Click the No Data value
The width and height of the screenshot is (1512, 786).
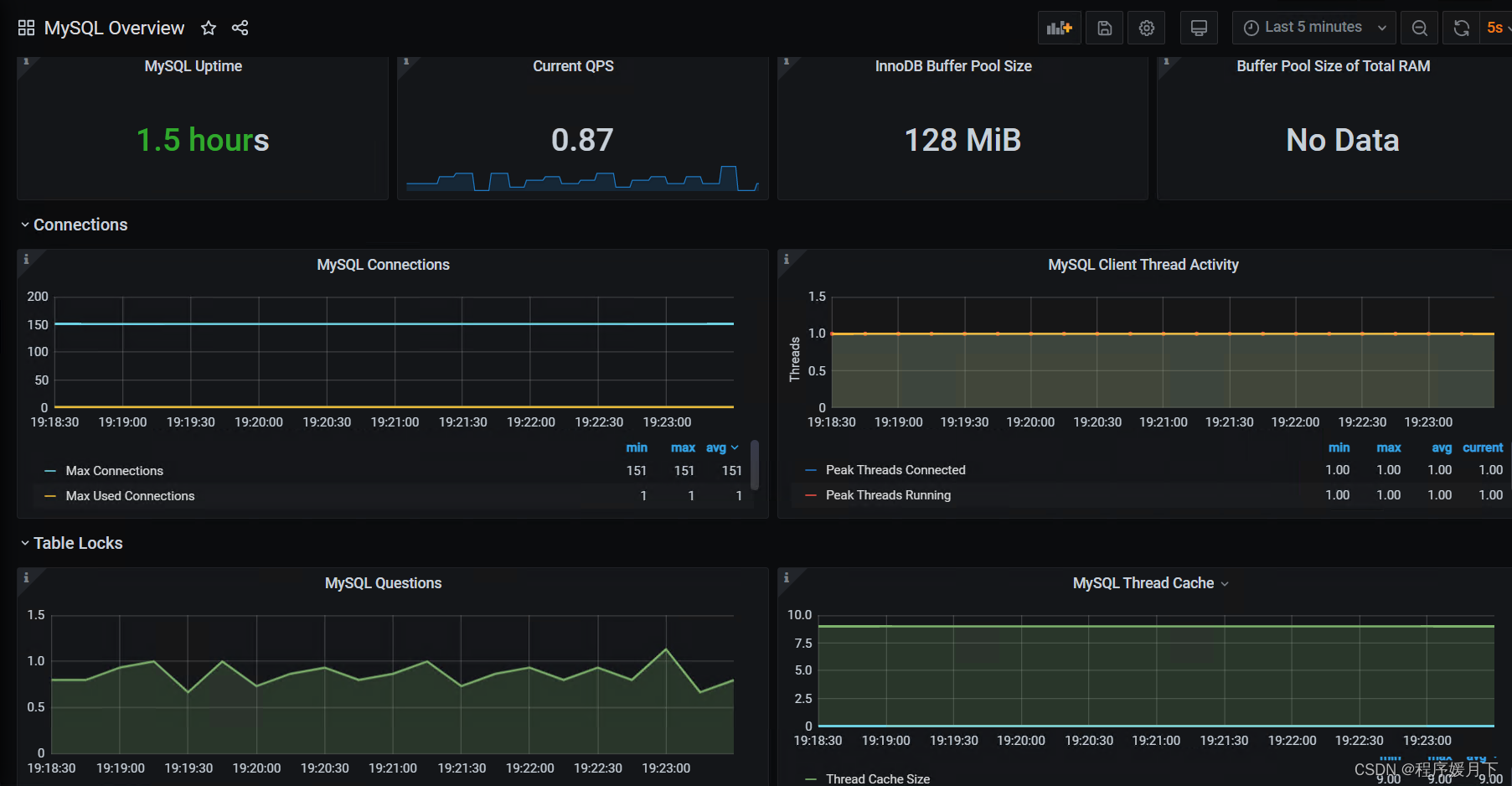point(1342,140)
